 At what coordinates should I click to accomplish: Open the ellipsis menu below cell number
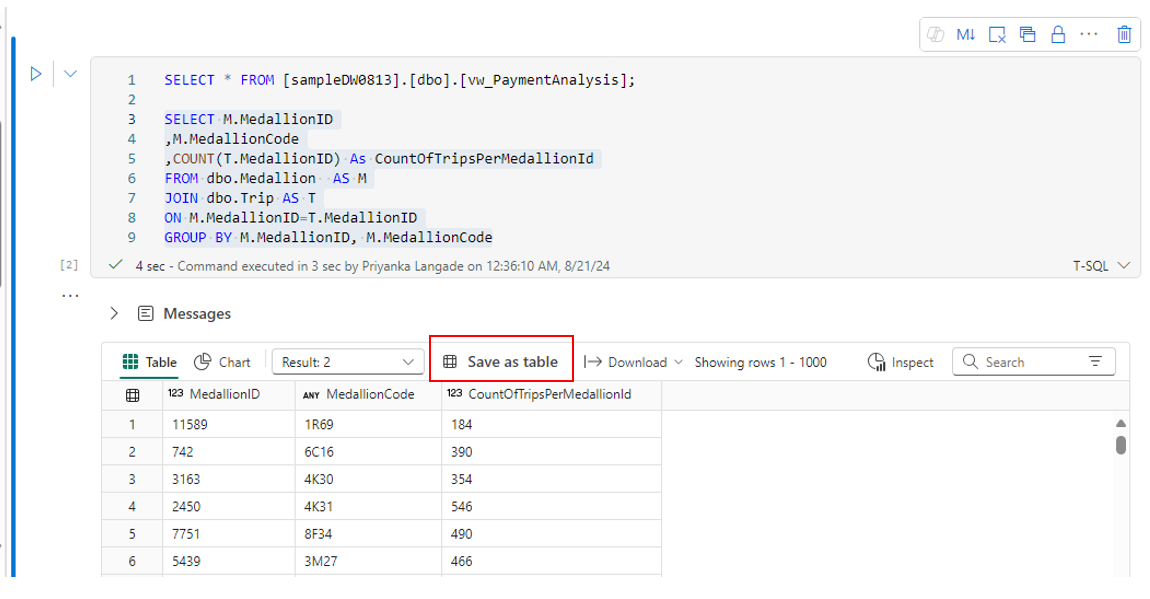click(x=70, y=295)
